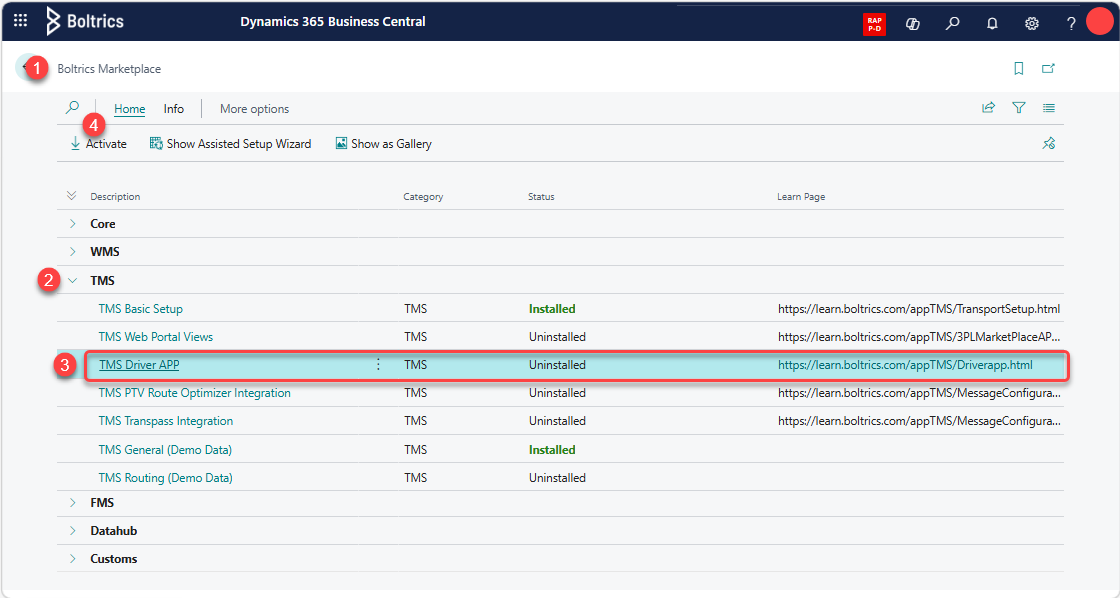This screenshot has width=1120, height=598.
Task: Open page in a new window
Action: (1048, 69)
